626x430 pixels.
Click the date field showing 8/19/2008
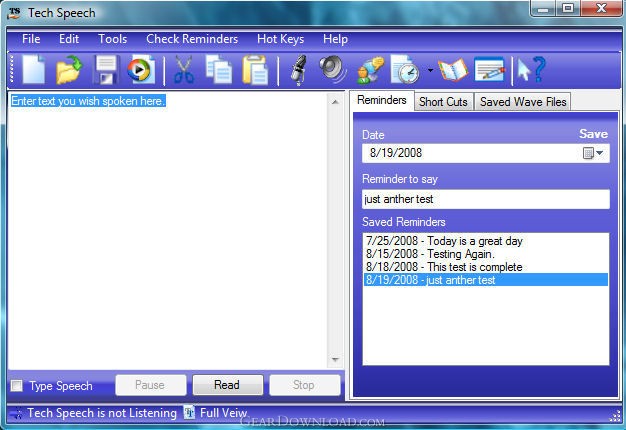pyautogui.click(x=485, y=153)
